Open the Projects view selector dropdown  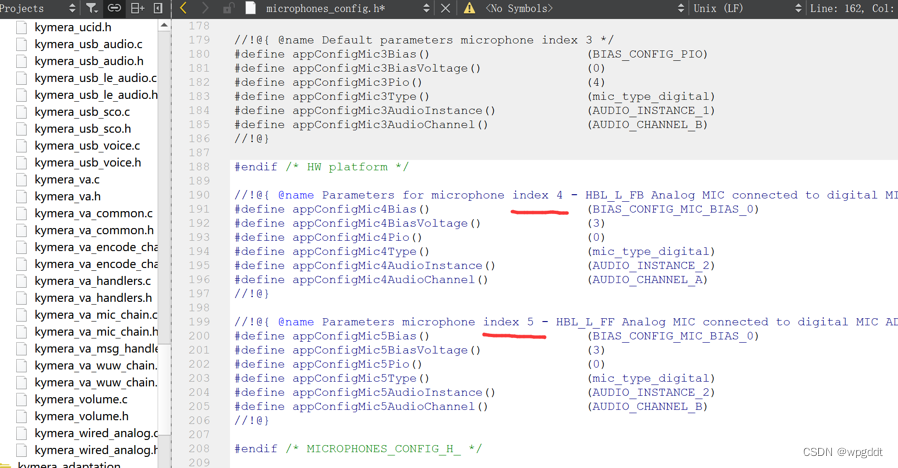coord(72,8)
